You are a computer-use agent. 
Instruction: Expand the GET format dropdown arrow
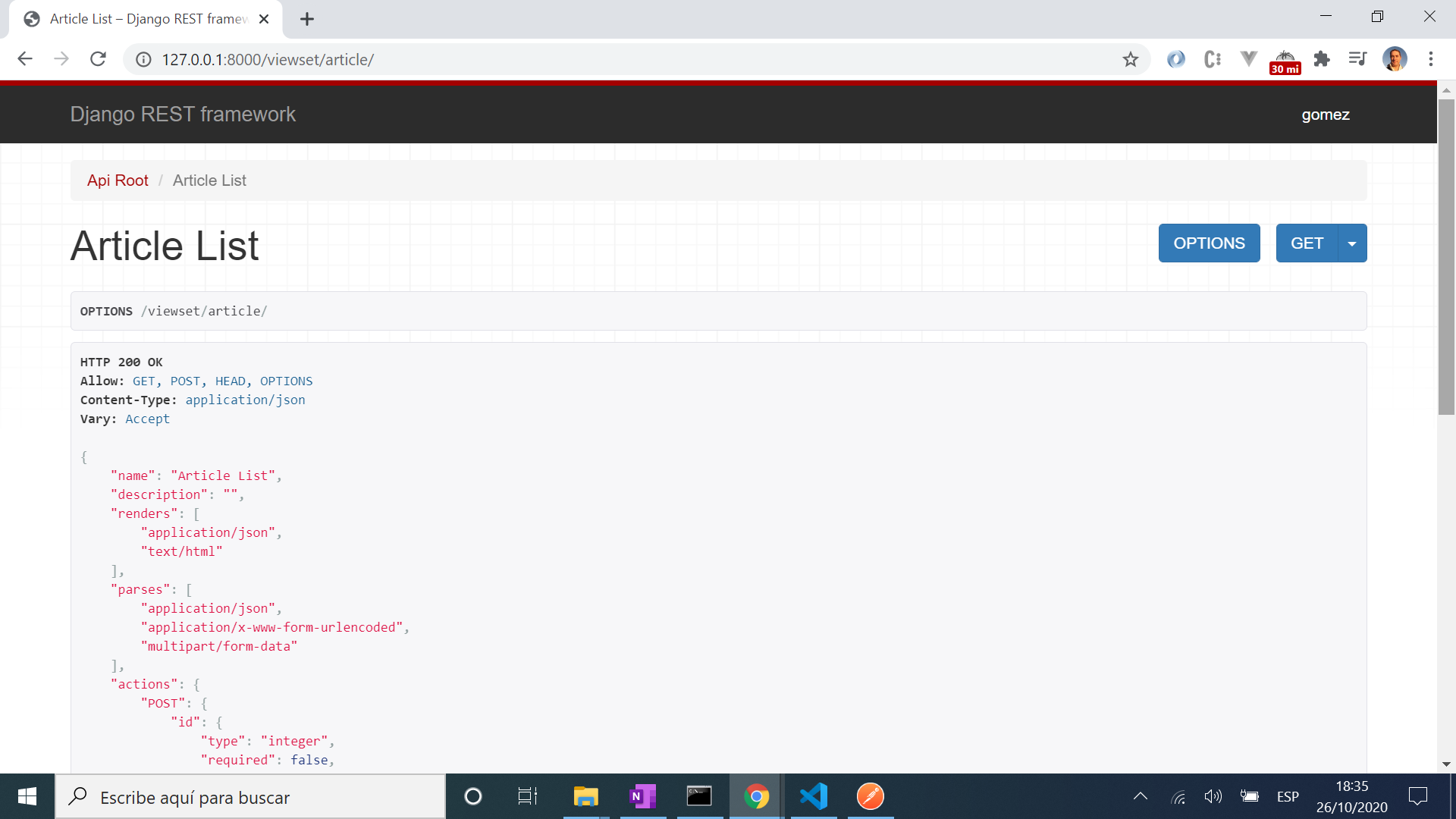(x=1352, y=243)
